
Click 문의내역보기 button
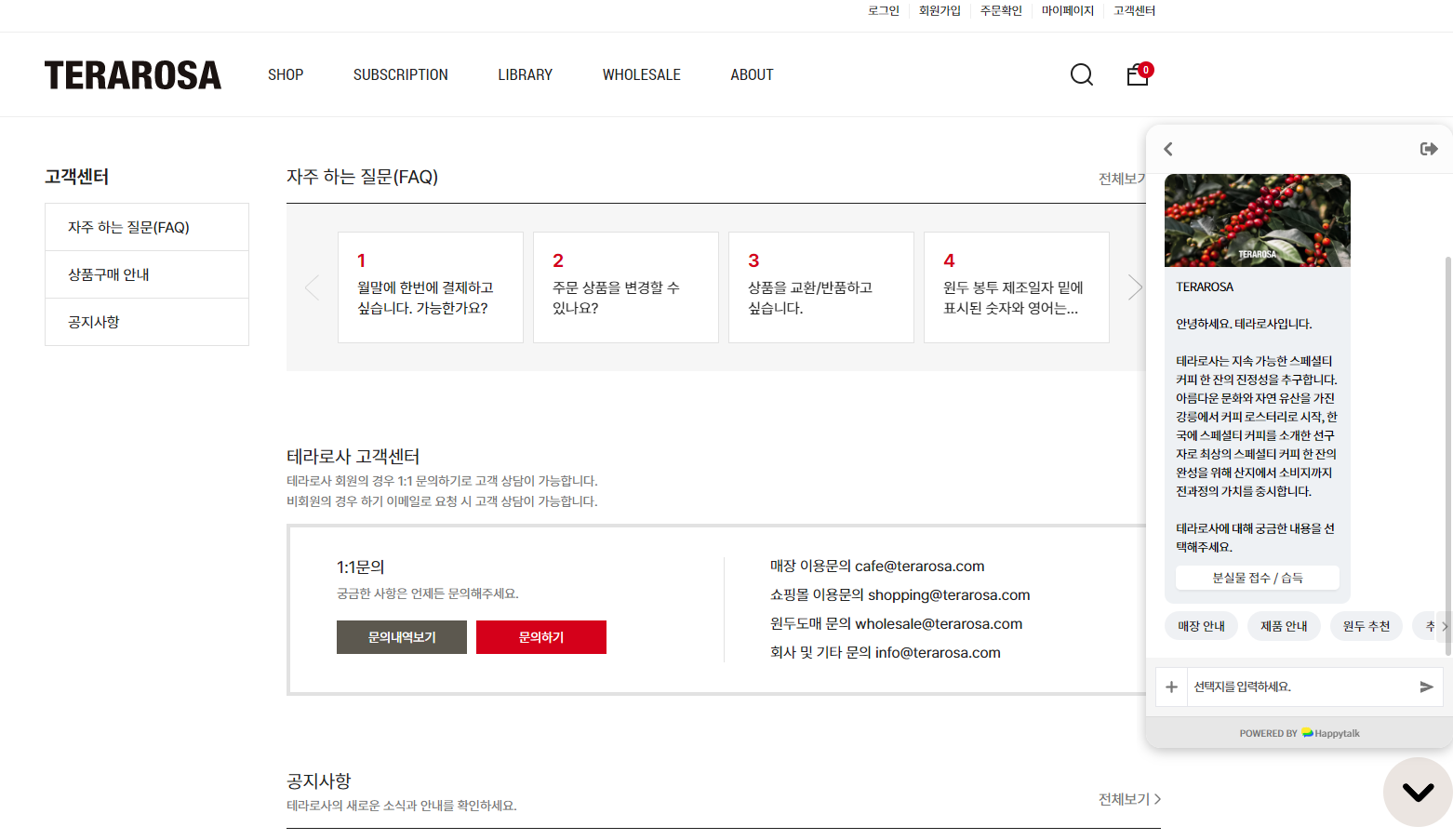click(402, 637)
